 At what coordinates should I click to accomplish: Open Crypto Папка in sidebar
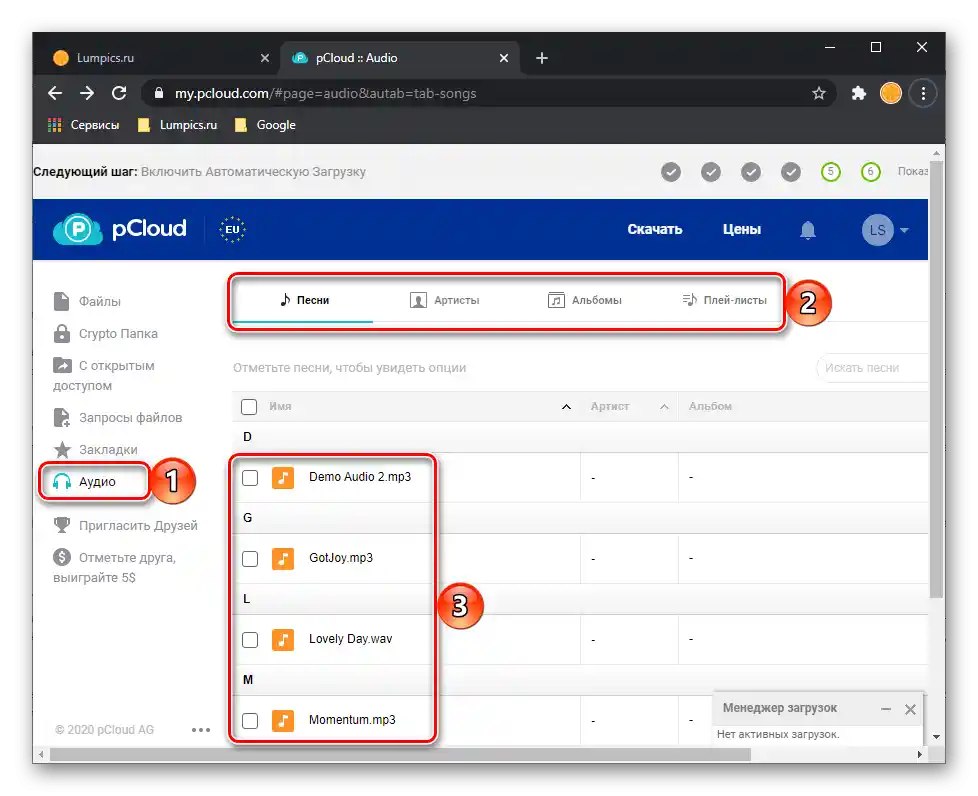point(117,334)
